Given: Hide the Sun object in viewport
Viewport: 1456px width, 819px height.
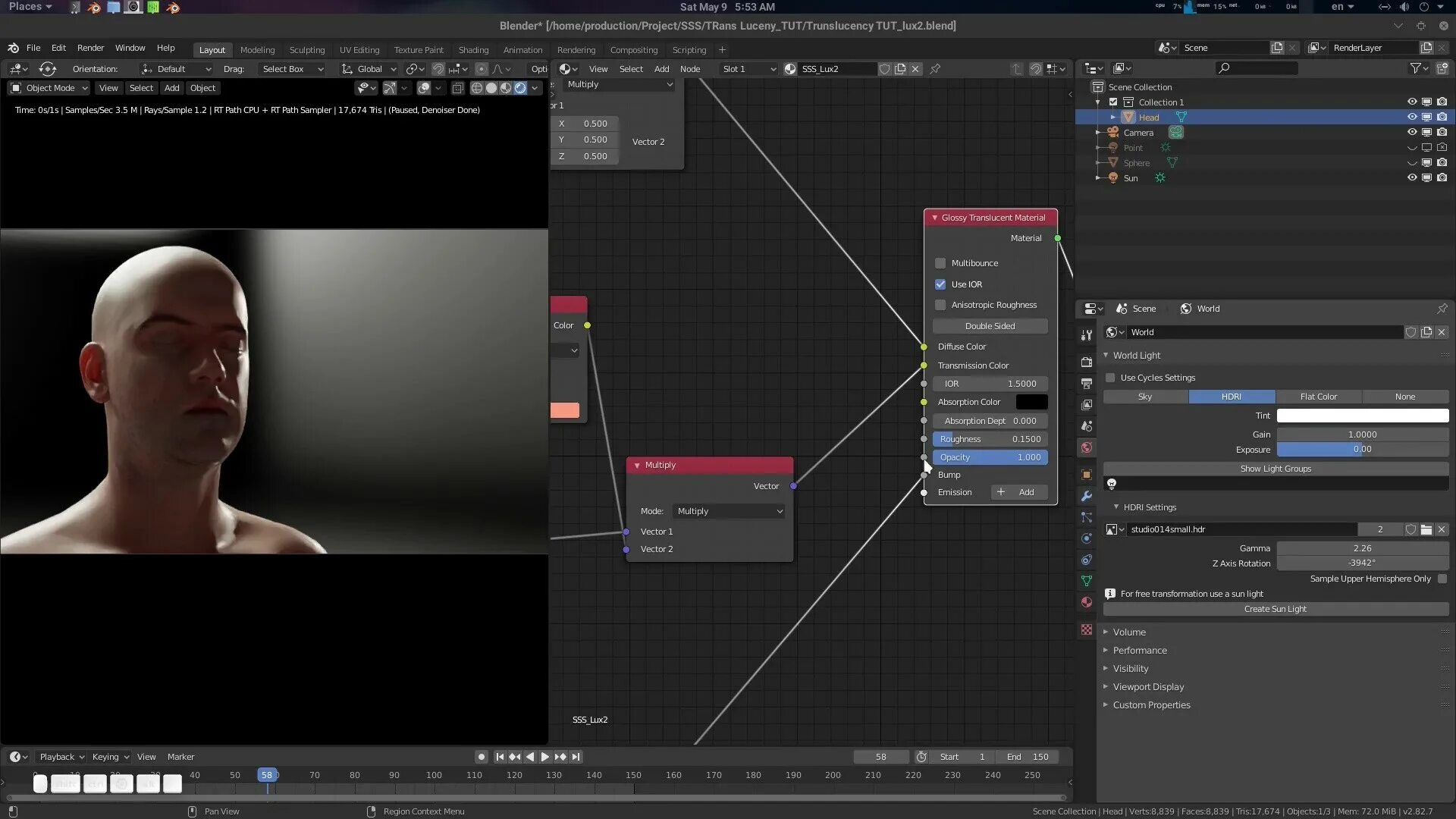Looking at the screenshot, I should pyautogui.click(x=1412, y=178).
